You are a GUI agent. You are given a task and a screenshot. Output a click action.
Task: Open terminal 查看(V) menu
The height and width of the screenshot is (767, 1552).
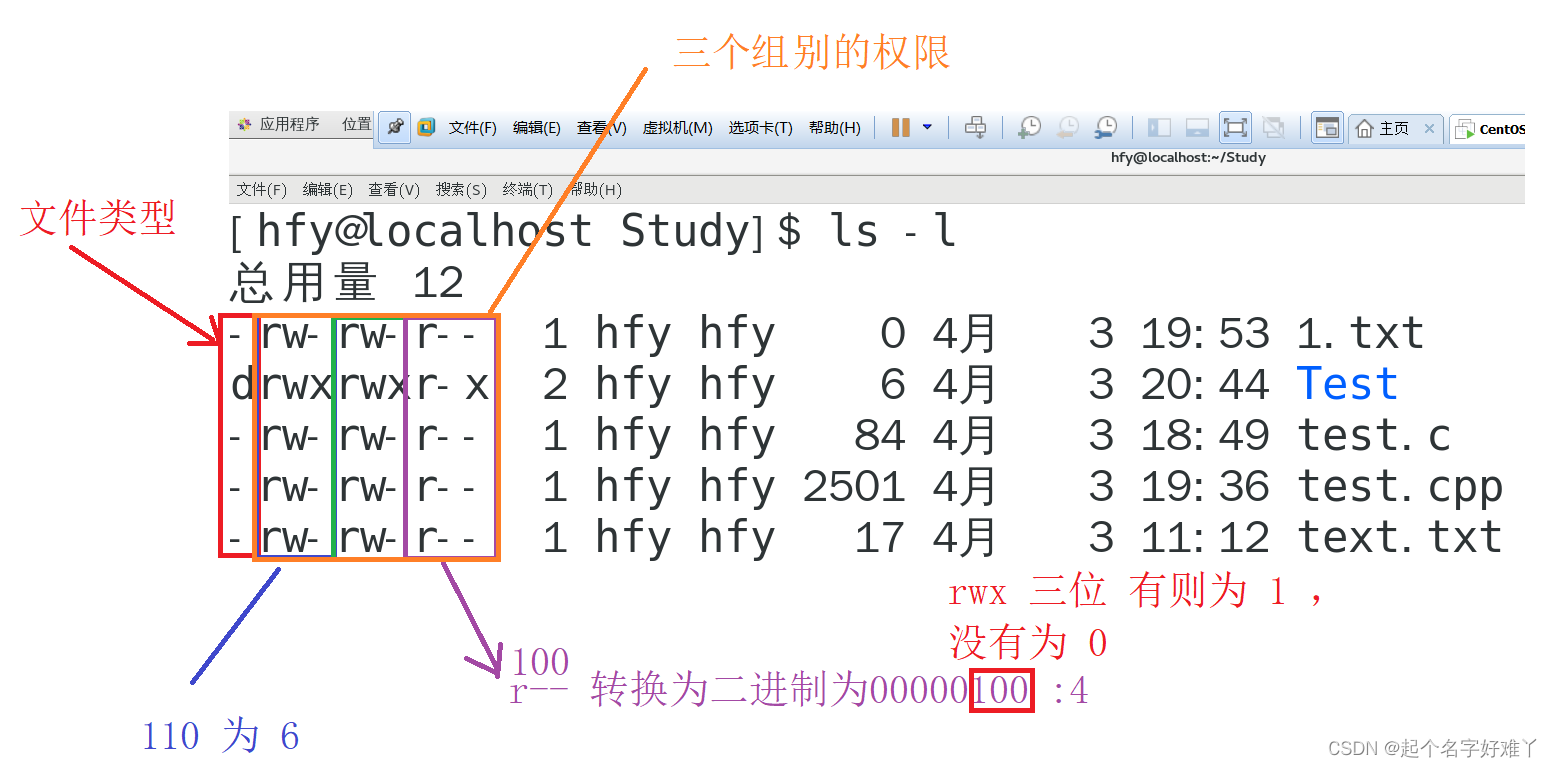[394, 190]
